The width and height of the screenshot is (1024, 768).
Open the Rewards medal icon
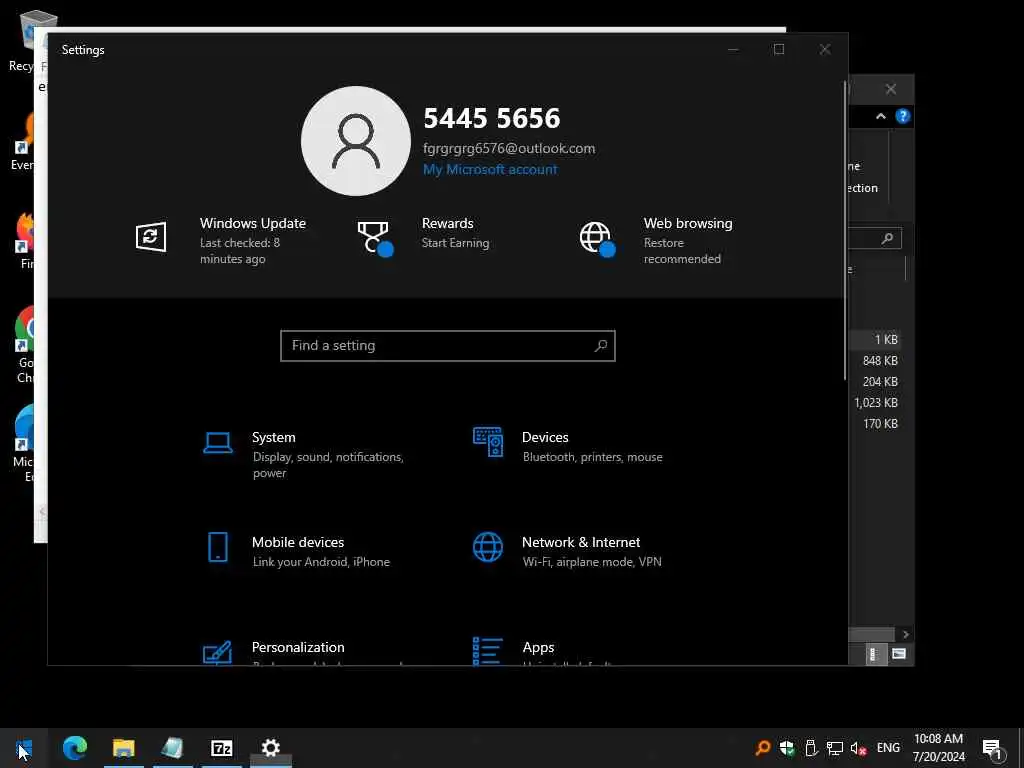tap(376, 238)
